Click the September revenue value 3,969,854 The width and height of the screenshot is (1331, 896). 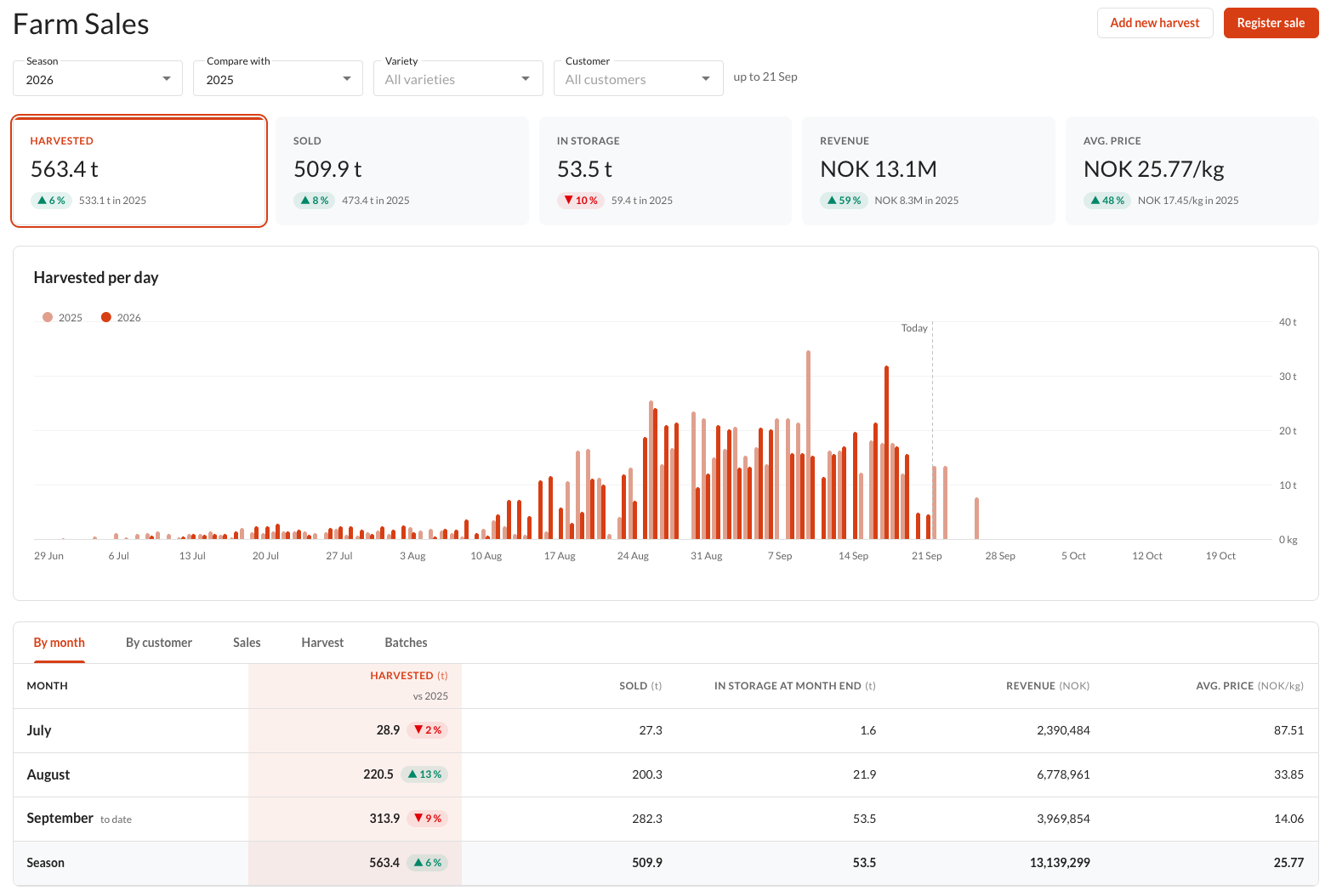[x=1063, y=819]
